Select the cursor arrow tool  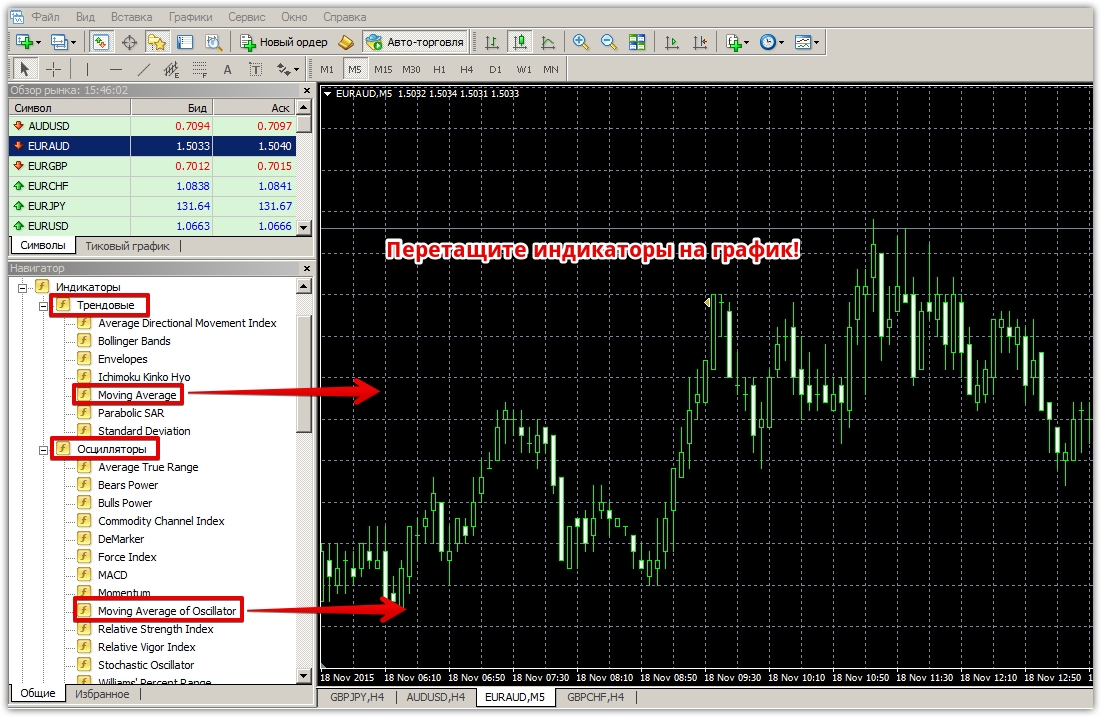(25, 69)
